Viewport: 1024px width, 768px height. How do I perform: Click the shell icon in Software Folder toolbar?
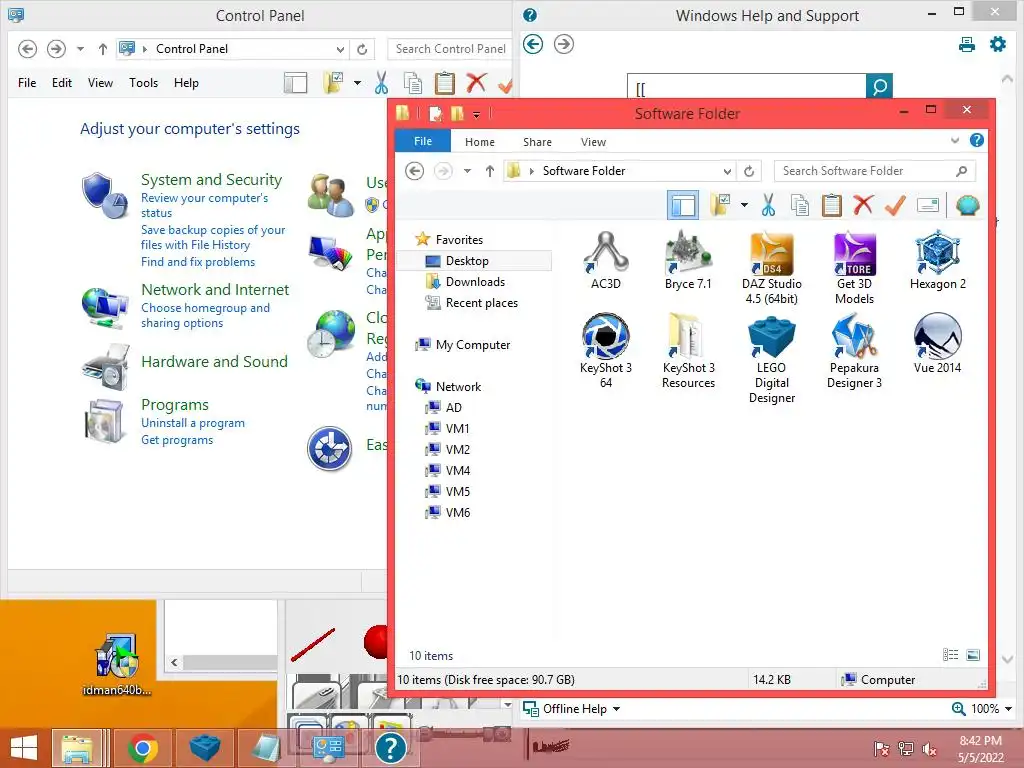coord(967,205)
